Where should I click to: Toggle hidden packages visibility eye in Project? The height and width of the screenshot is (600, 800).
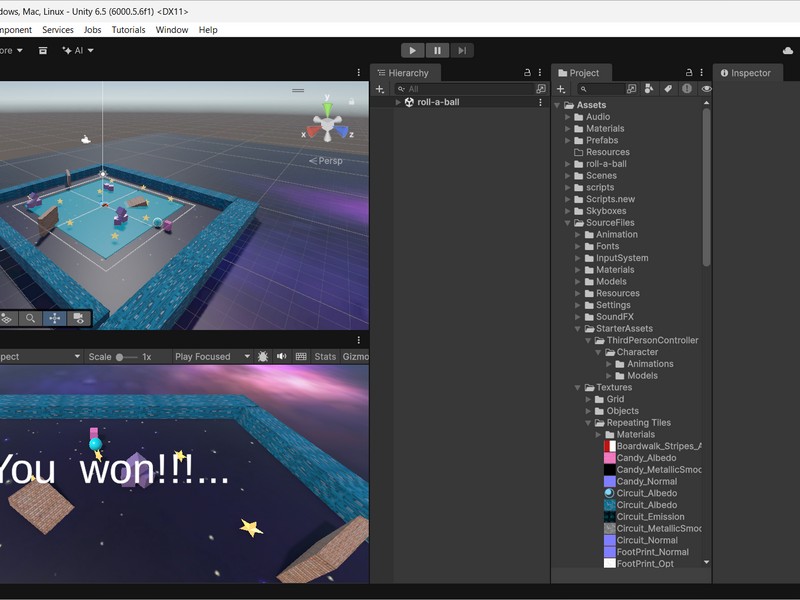pyautogui.click(x=706, y=89)
